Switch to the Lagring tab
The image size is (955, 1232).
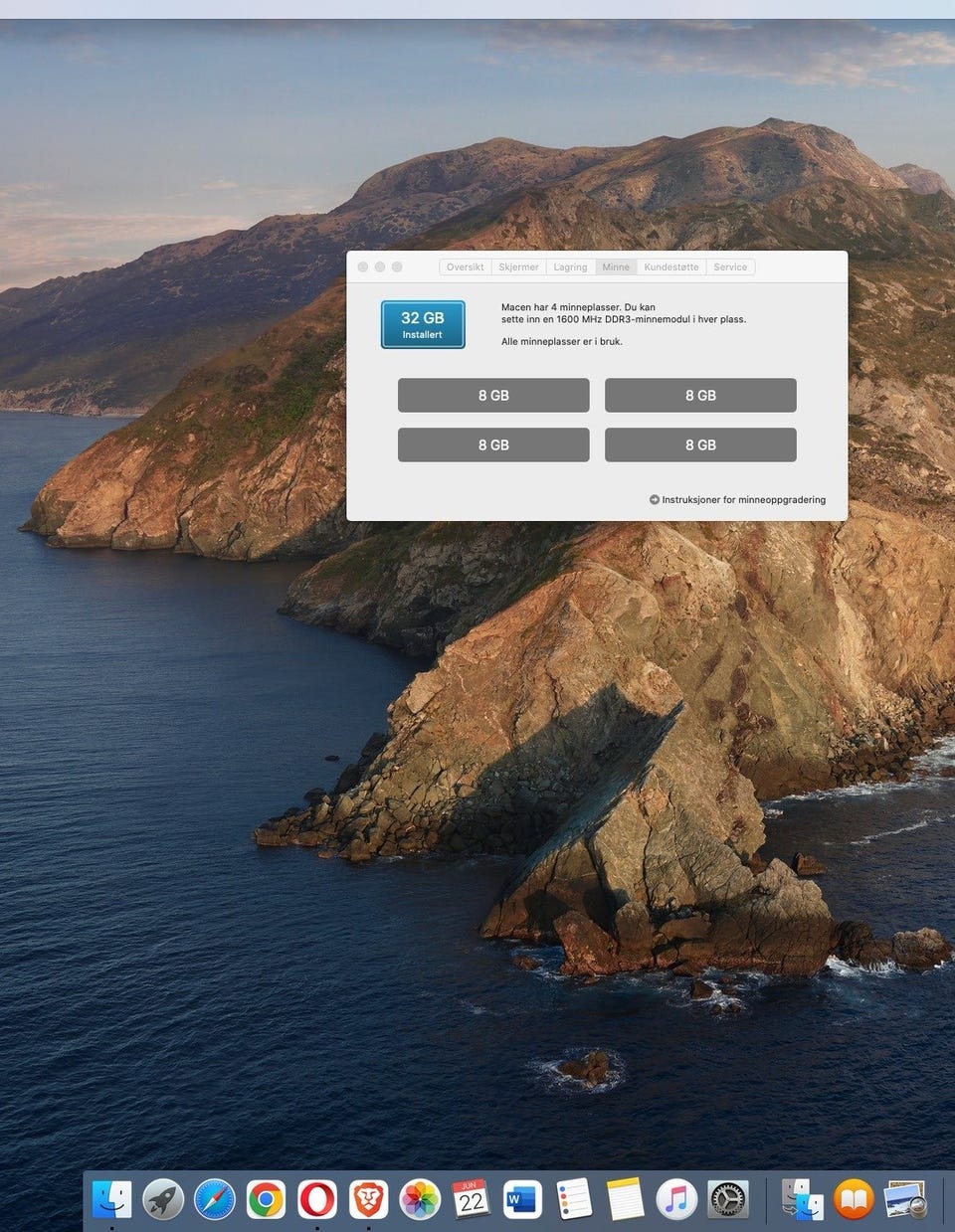tap(570, 266)
